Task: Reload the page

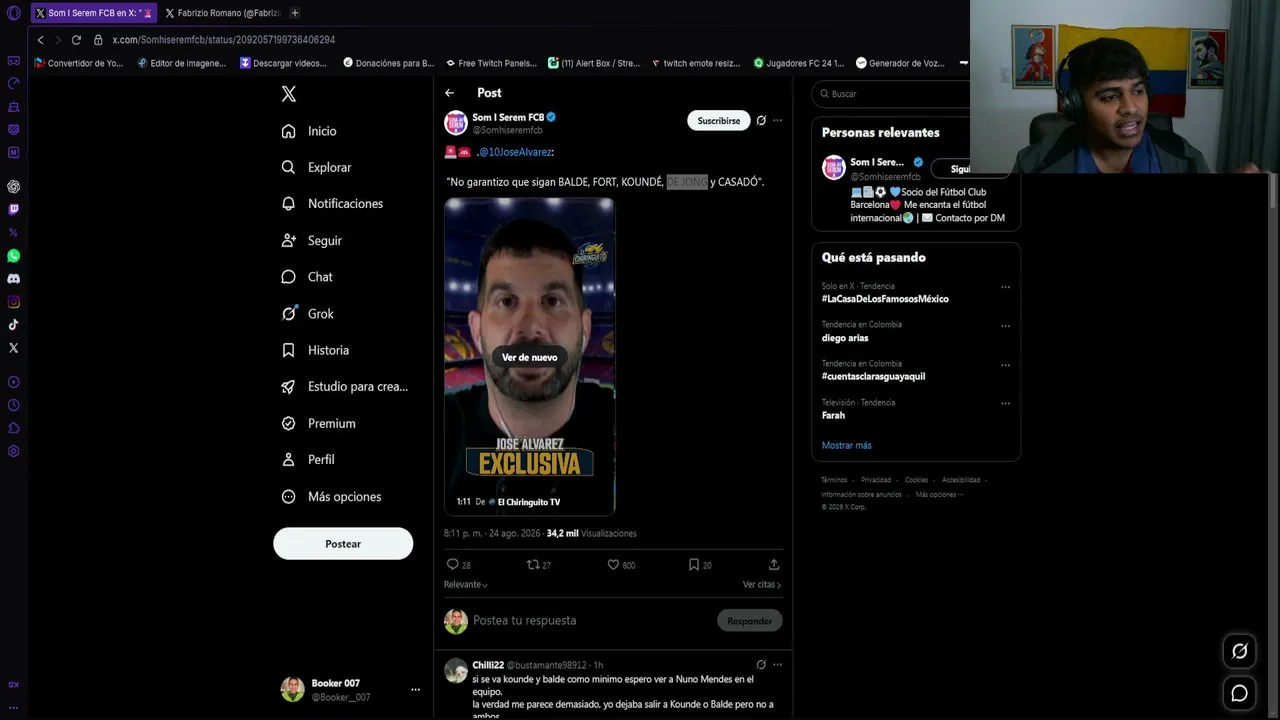Action: [x=76, y=40]
